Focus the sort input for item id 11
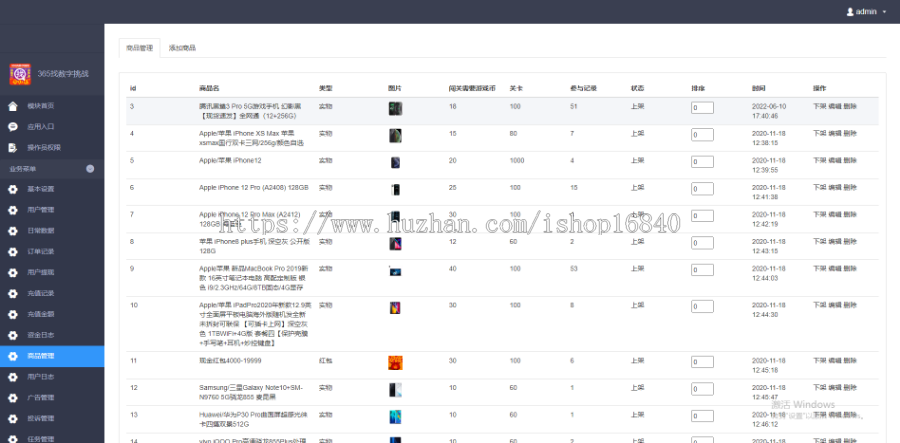The image size is (900, 443). tap(702, 362)
